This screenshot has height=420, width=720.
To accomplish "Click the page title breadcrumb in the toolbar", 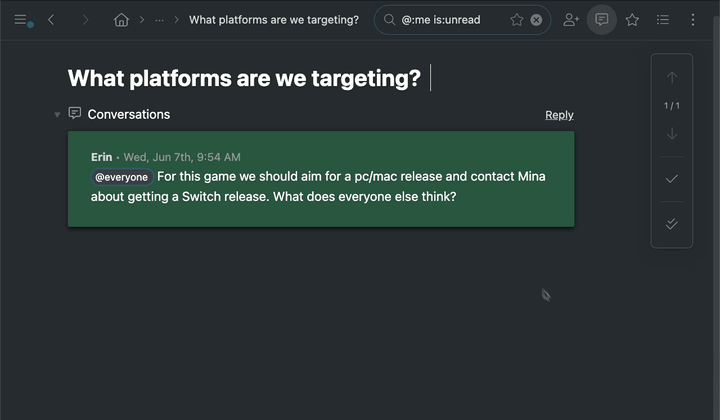I will (x=273, y=19).
